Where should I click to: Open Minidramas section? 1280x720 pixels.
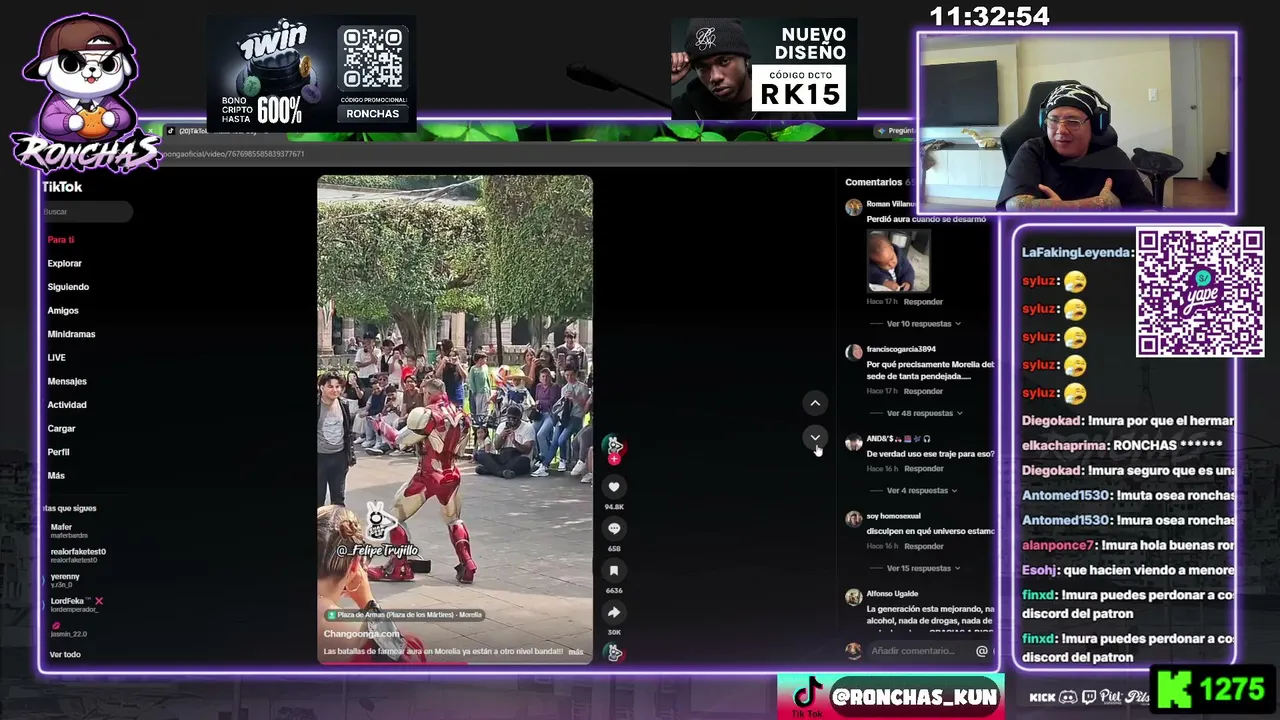click(71, 334)
